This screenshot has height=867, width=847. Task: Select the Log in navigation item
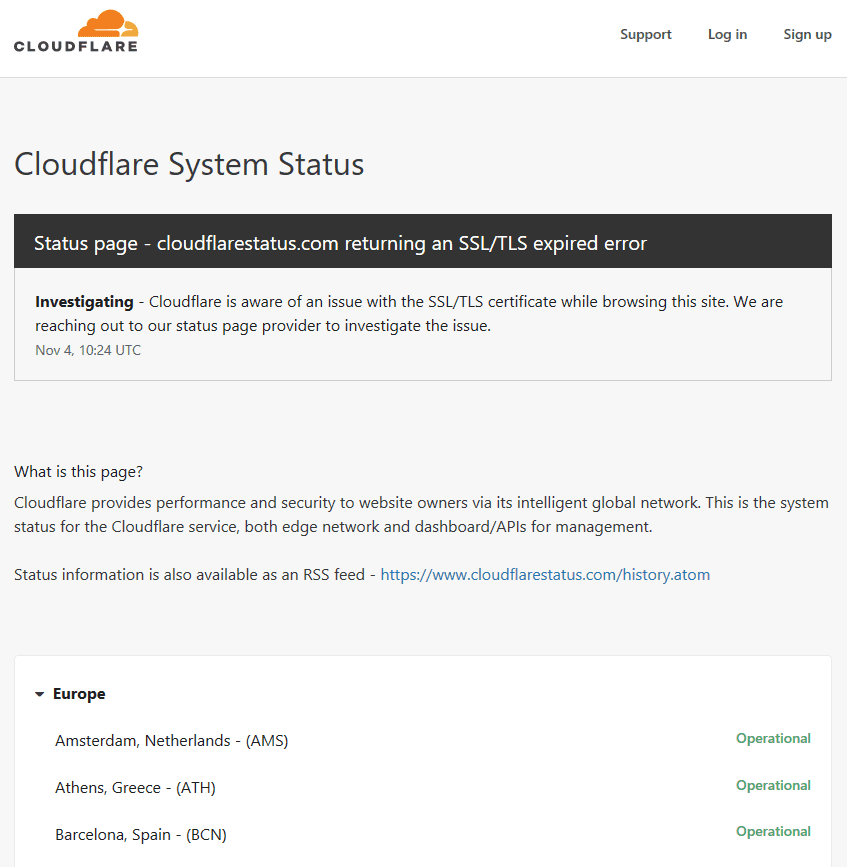[x=727, y=34]
